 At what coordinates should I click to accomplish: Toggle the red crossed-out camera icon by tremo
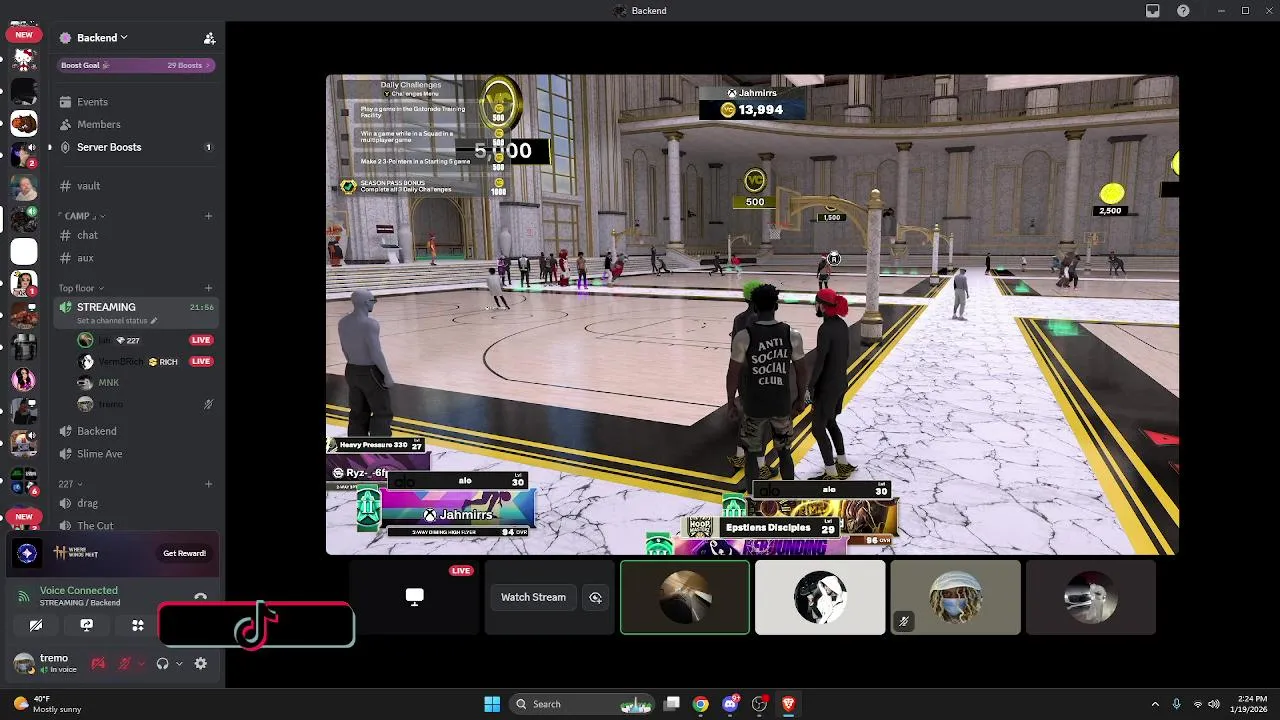[98, 663]
